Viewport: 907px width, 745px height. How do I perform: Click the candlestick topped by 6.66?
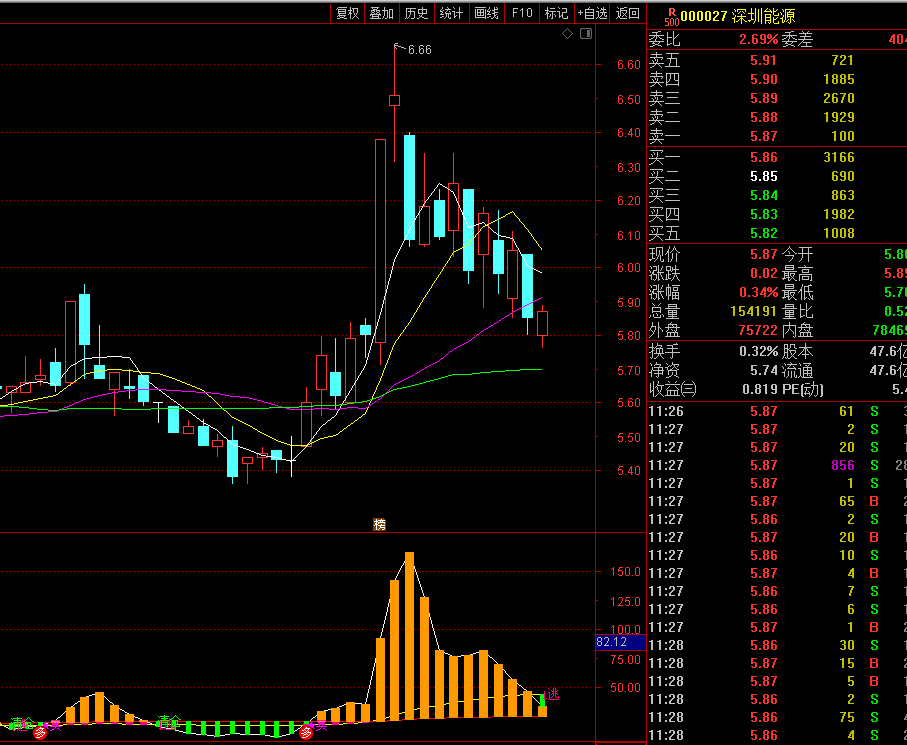[x=394, y=102]
